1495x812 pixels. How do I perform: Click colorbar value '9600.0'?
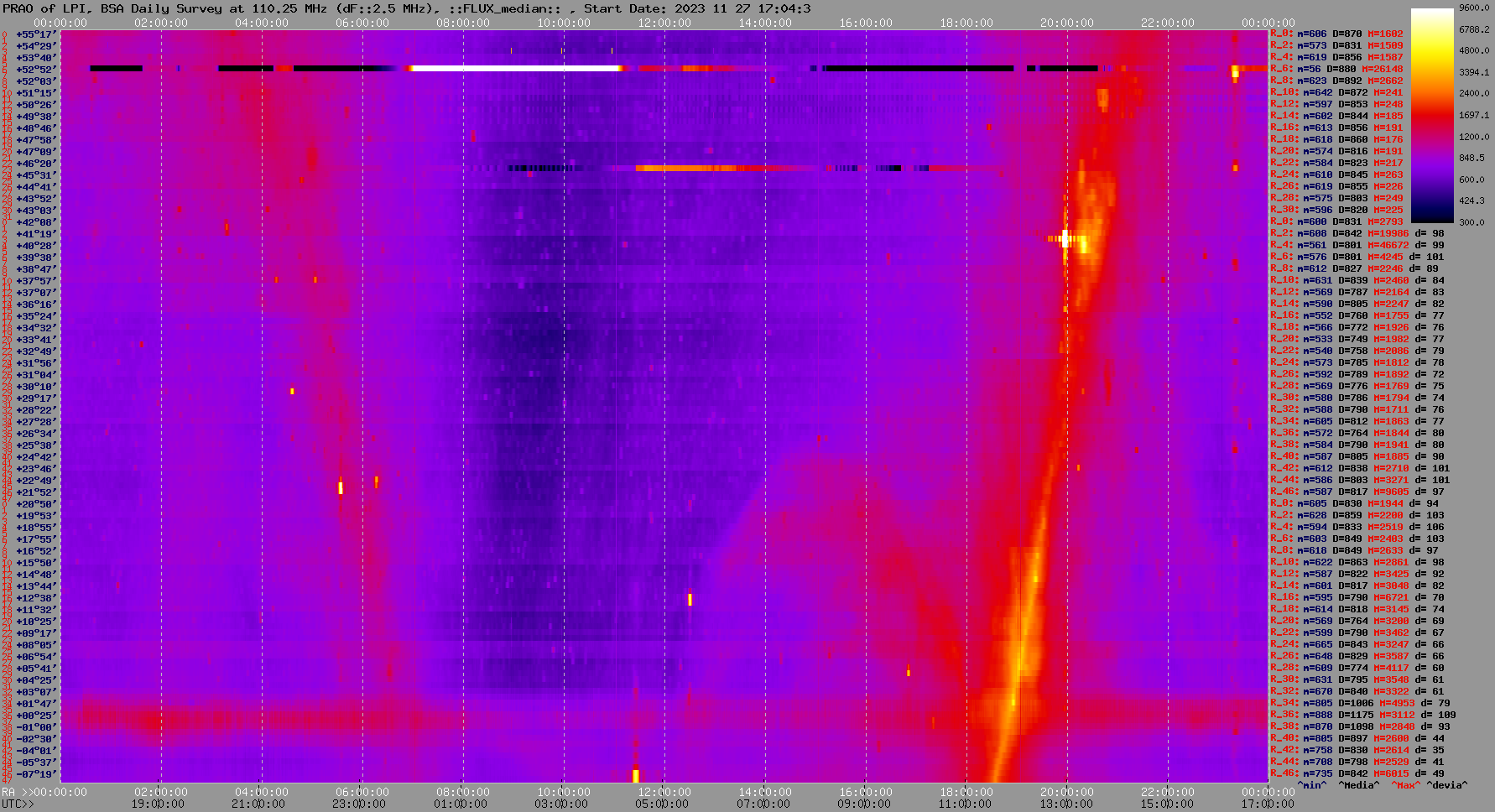[x=1474, y=8]
